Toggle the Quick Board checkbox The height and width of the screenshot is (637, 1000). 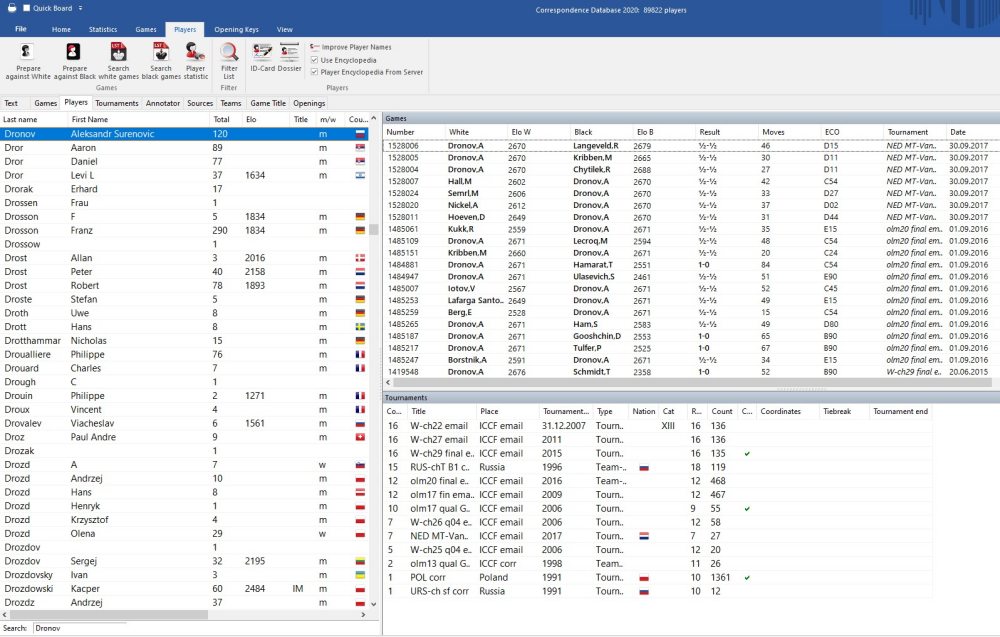coord(26,7)
